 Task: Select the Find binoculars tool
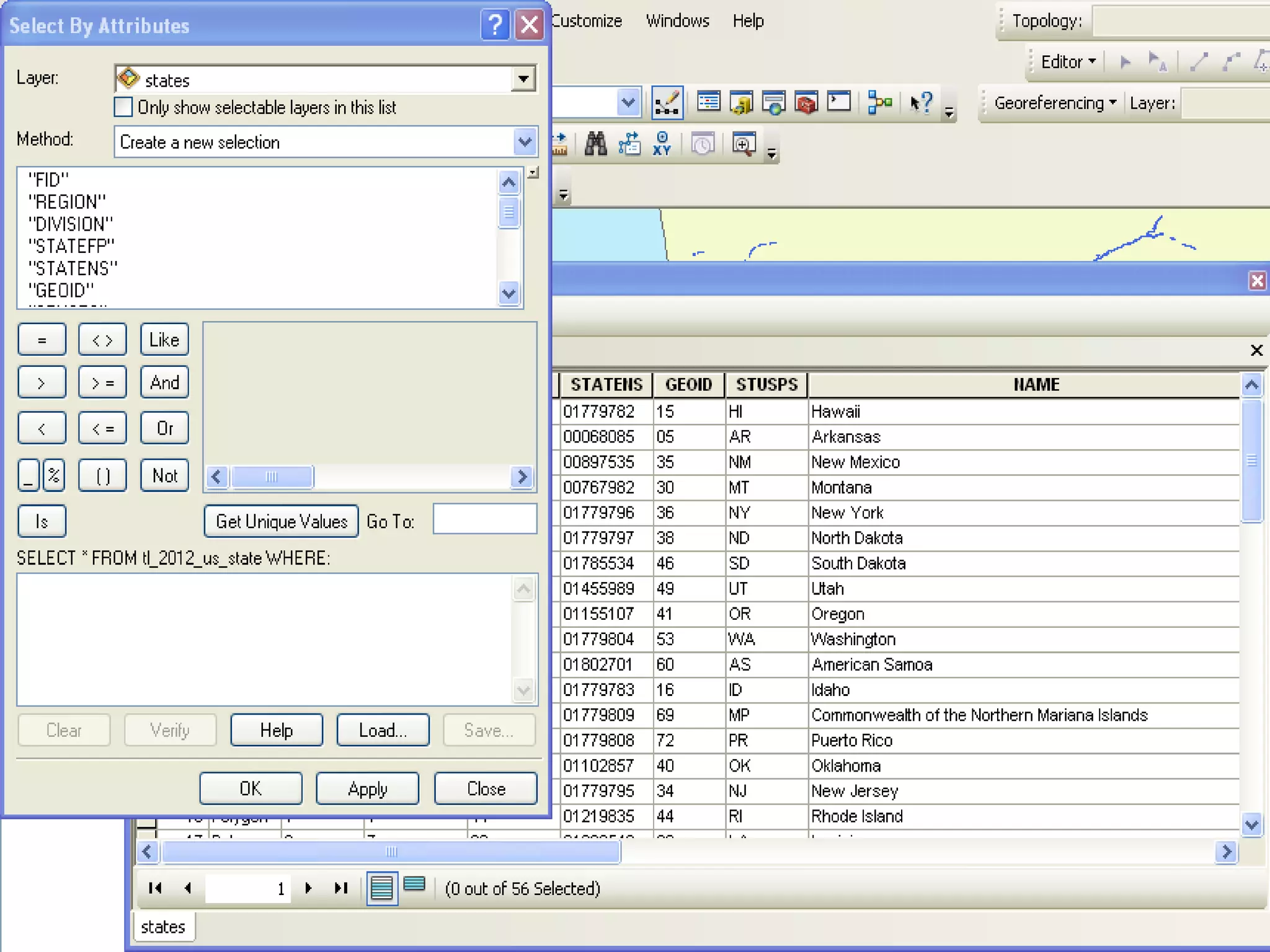click(595, 144)
